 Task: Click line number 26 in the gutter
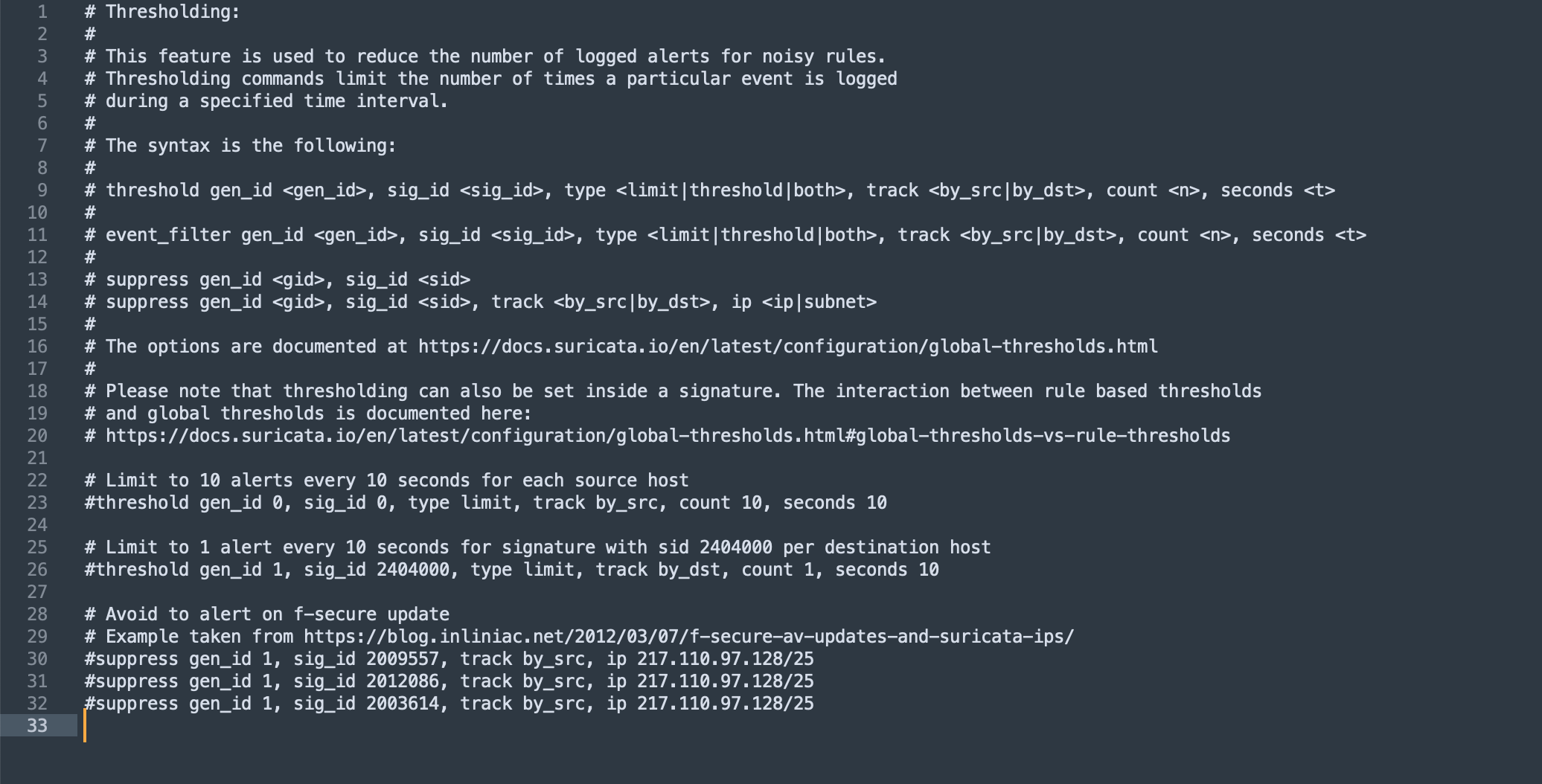coord(37,570)
